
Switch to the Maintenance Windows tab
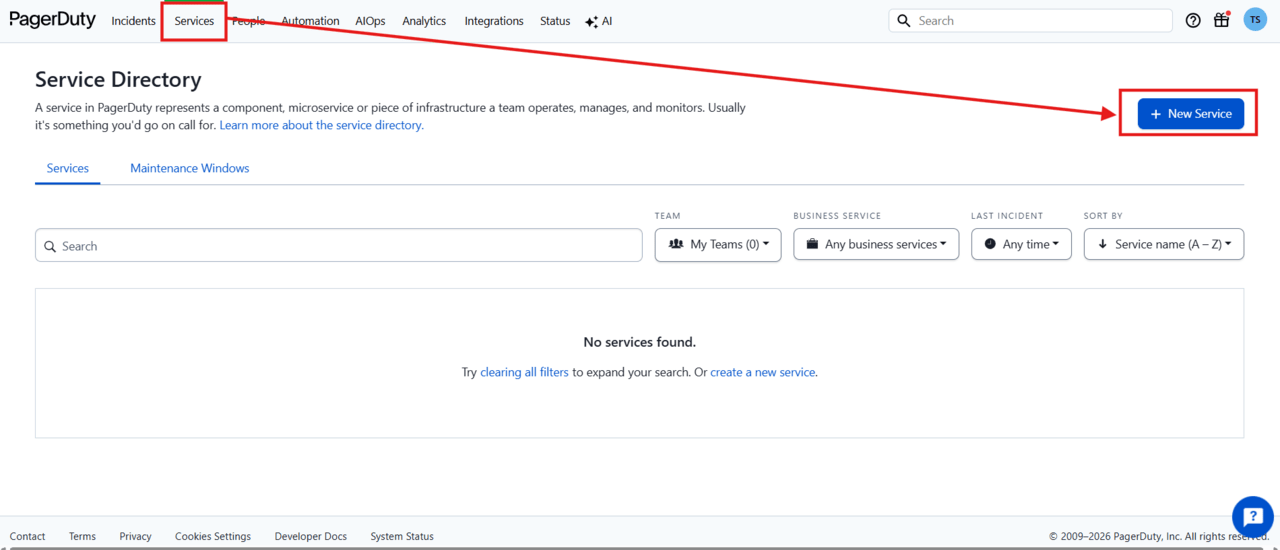(x=189, y=168)
